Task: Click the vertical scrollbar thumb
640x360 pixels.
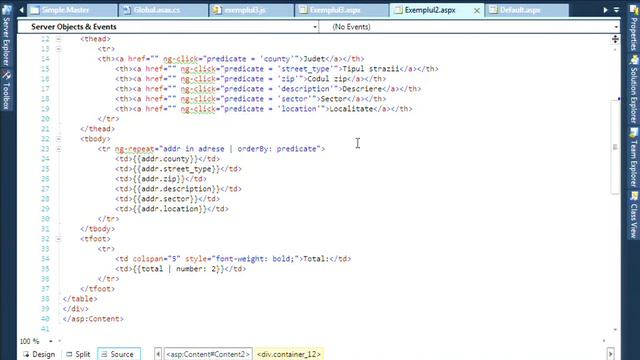Action: coord(615,147)
